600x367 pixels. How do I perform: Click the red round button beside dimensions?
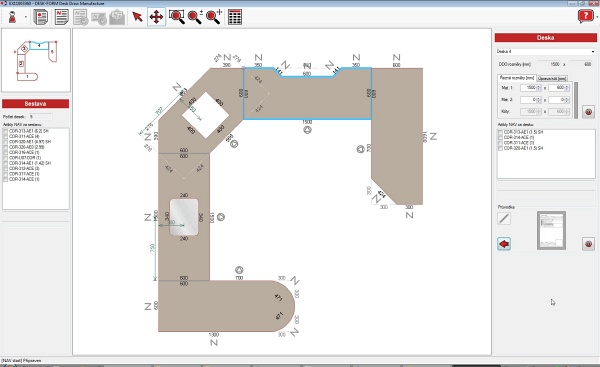(x=588, y=112)
